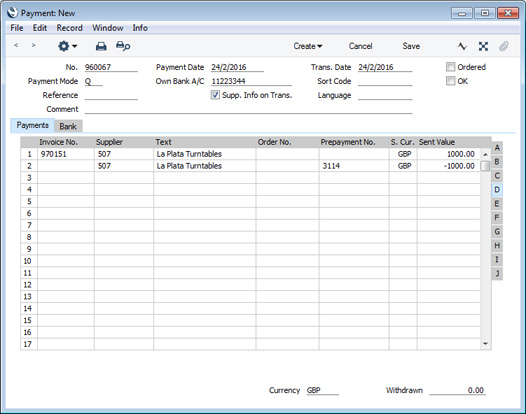Open attachments with the paperclip icon
The height and width of the screenshot is (414, 526).
tap(504, 46)
